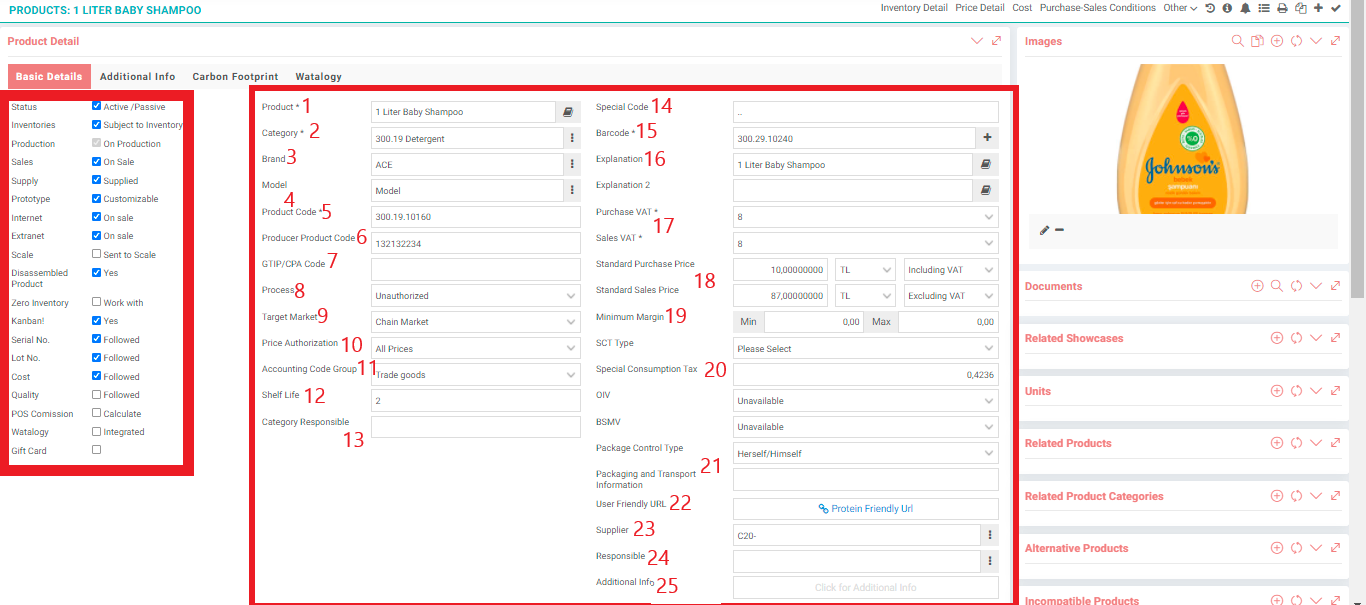Add a document in Documents panel
The width and height of the screenshot is (1366, 605).
(1257, 286)
